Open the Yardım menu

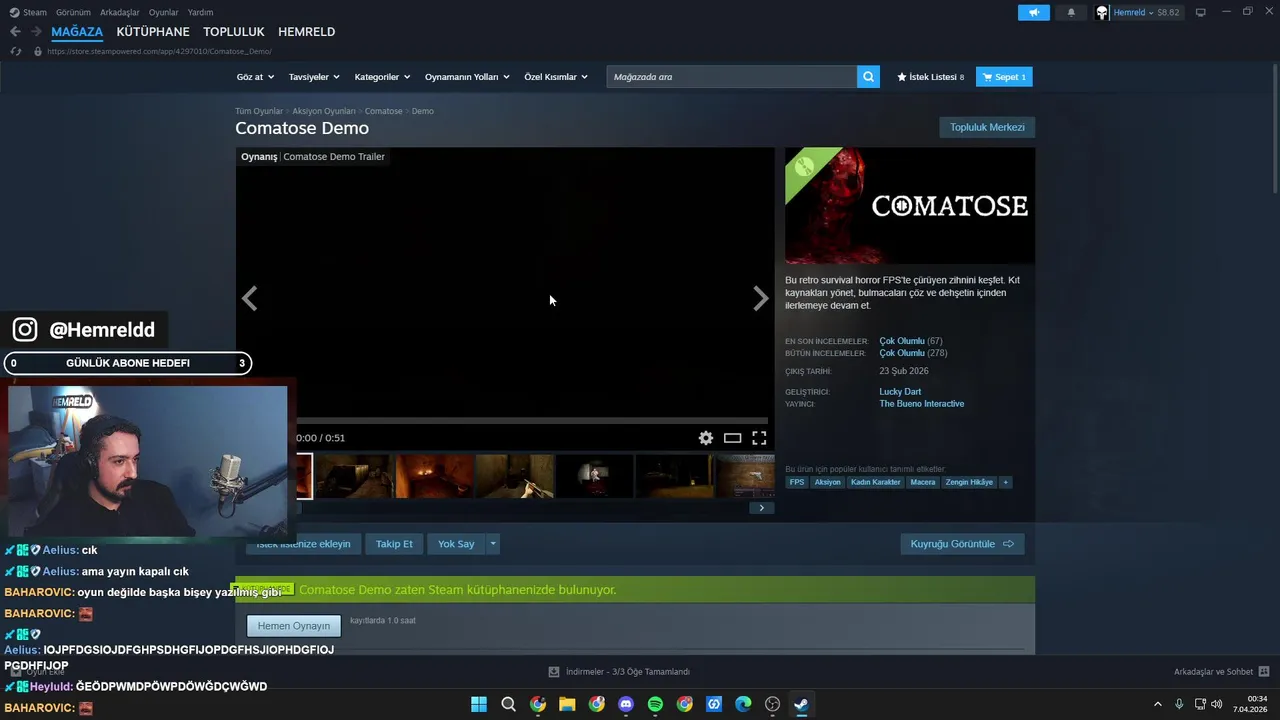click(200, 12)
